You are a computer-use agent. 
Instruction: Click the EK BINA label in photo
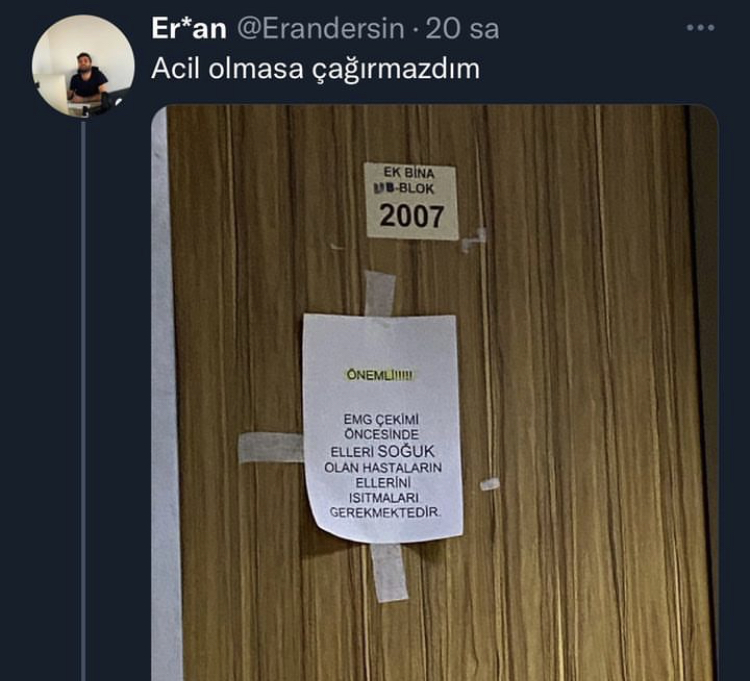coord(409,172)
